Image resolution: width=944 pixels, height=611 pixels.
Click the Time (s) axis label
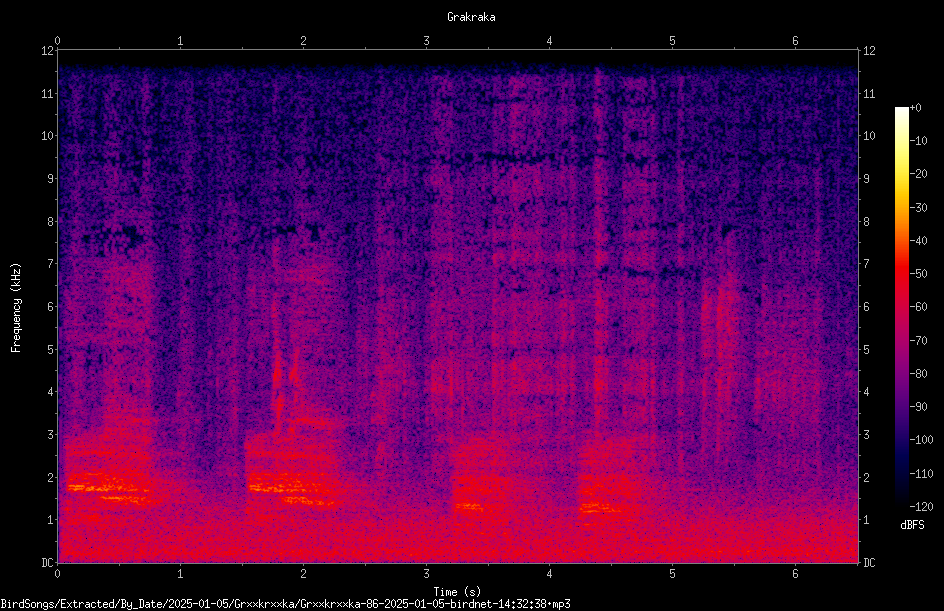tap(457, 592)
